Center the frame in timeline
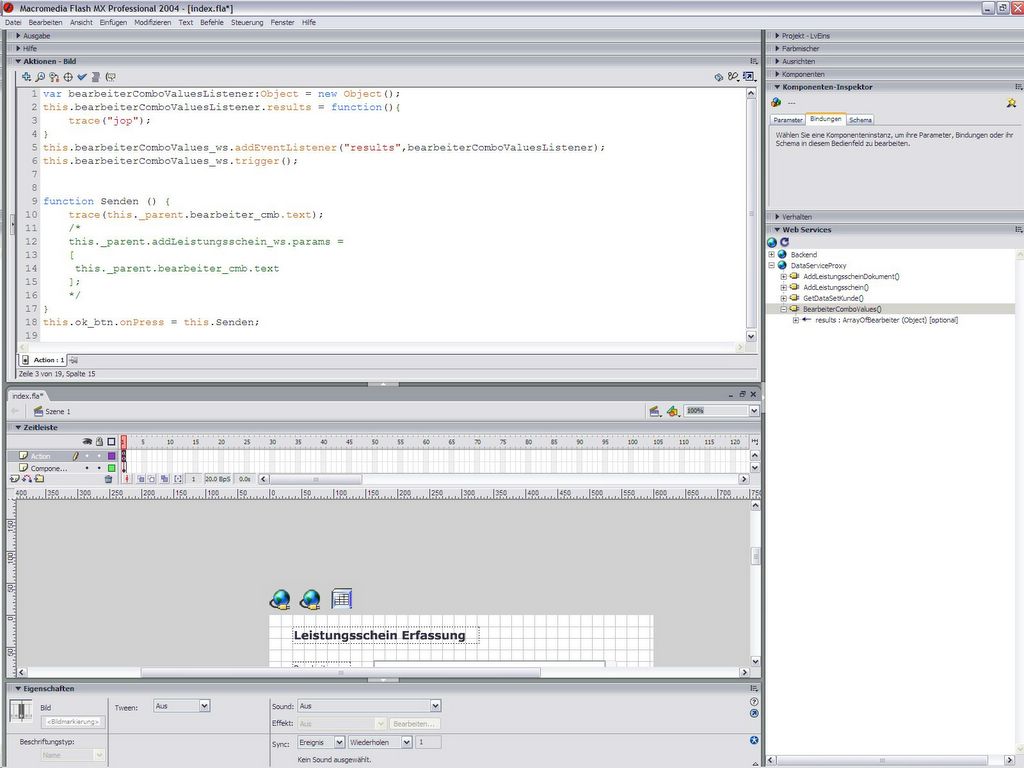Viewport: 1024px width, 768px height. [x=127, y=479]
